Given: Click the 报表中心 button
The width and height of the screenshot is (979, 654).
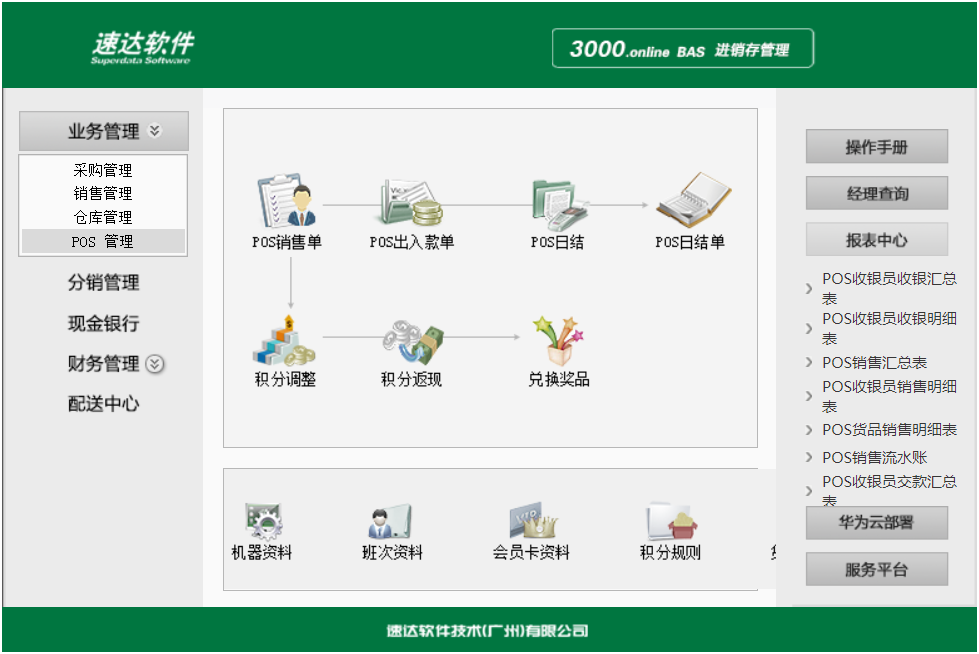Looking at the screenshot, I should coord(877,240).
